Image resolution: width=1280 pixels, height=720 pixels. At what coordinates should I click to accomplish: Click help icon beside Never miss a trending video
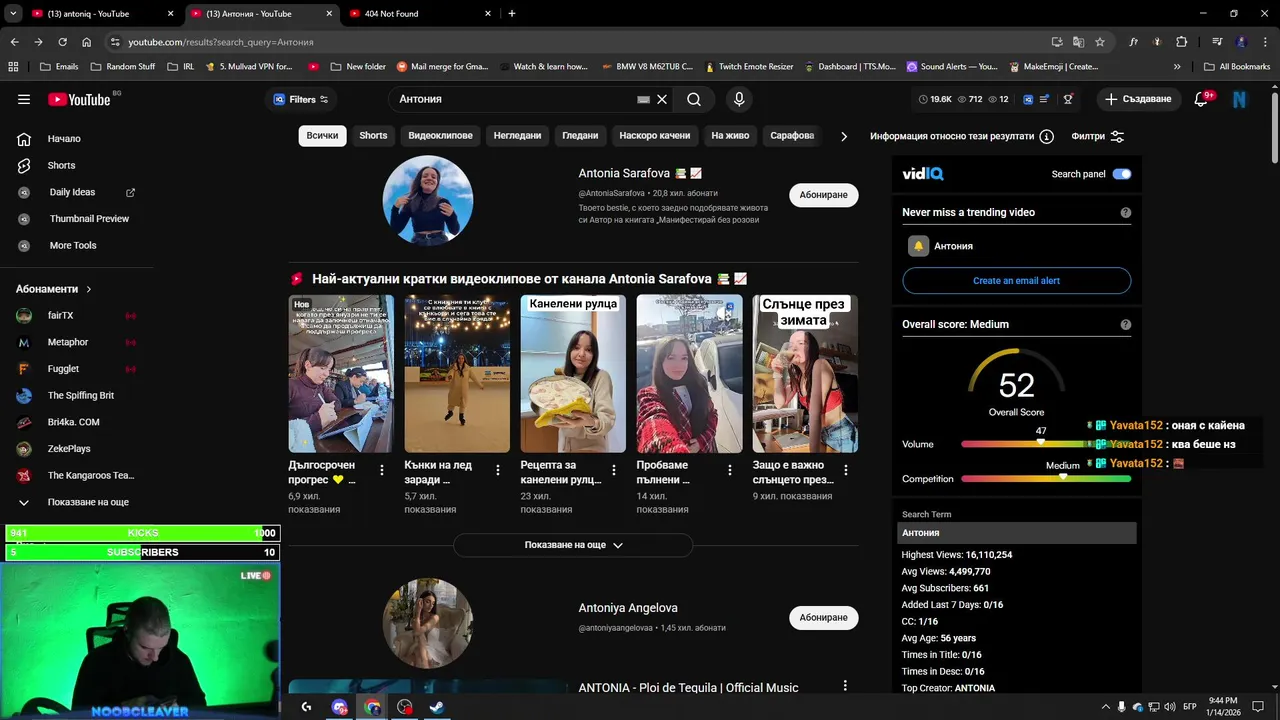[x=1126, y=212]
